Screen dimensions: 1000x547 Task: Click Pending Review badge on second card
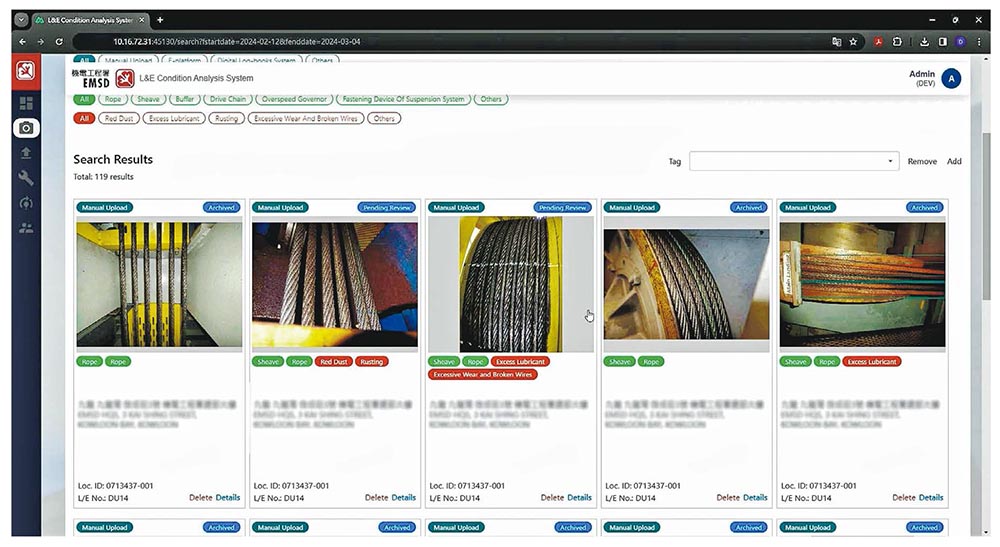pos(386,208)
